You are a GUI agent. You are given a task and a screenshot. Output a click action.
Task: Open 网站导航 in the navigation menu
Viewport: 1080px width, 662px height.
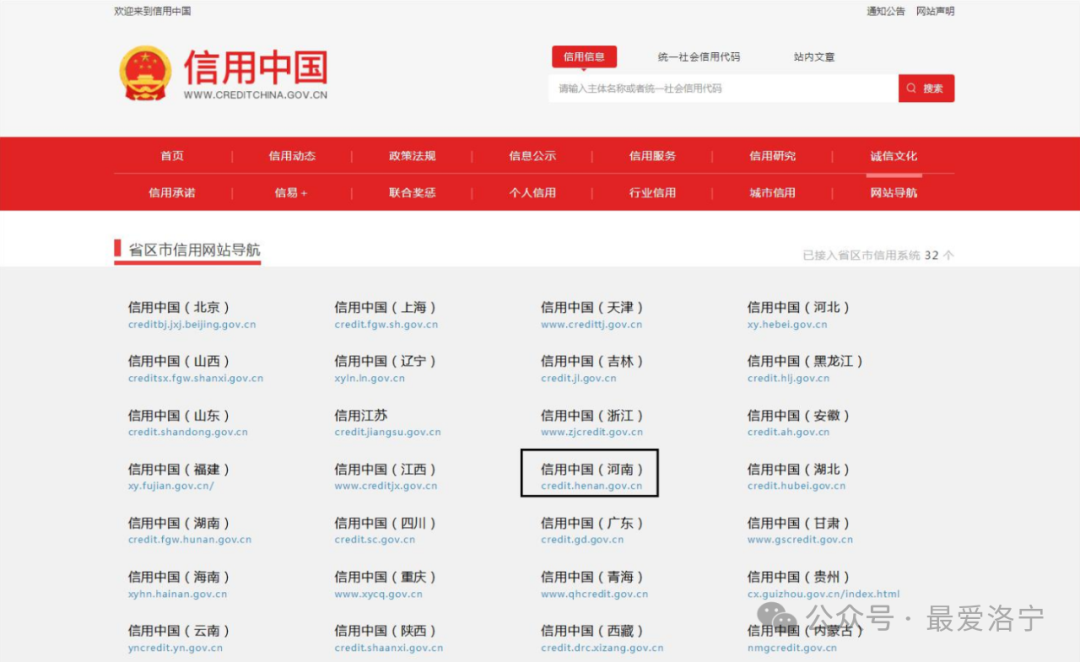coord(893,193)
